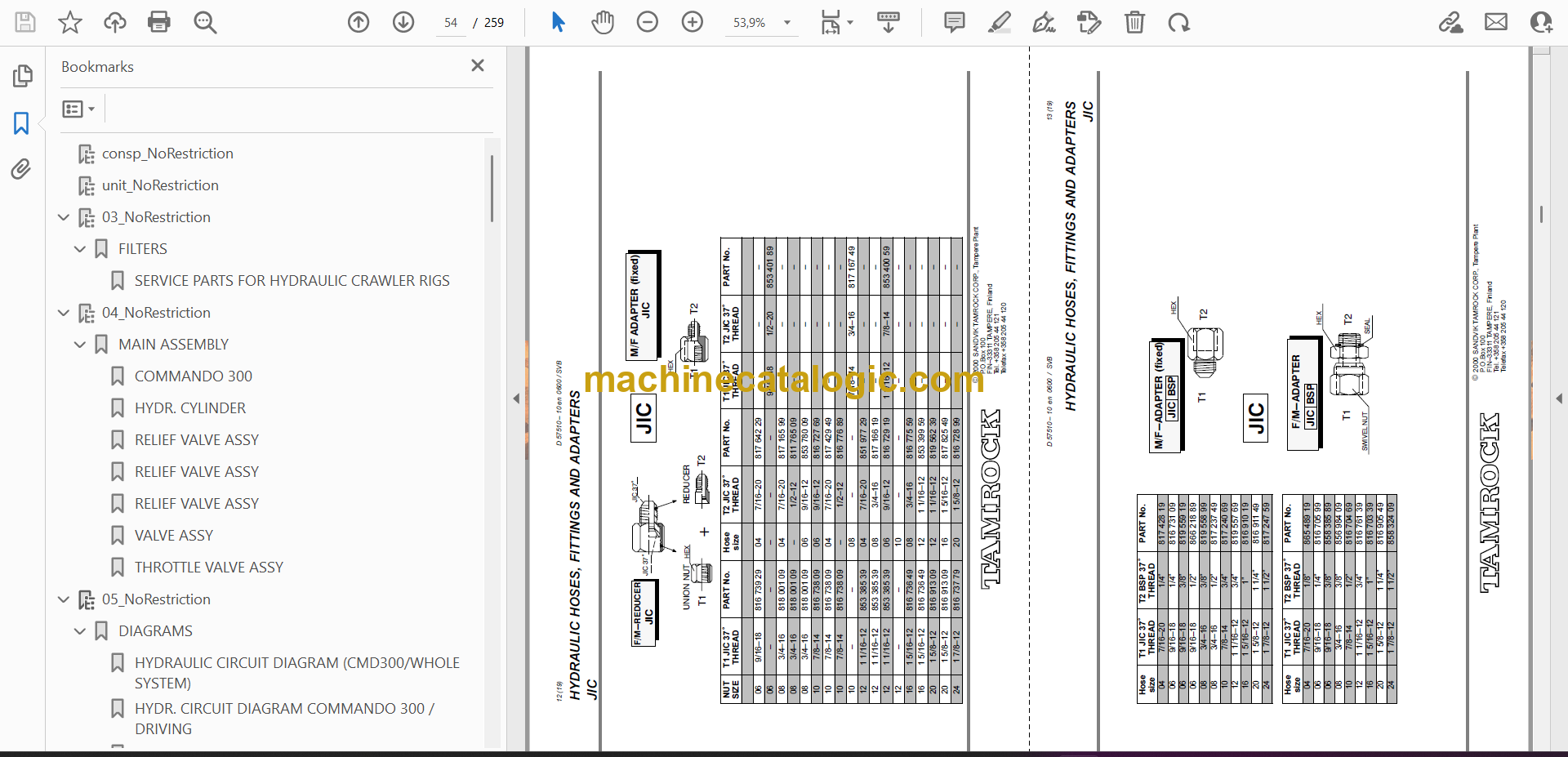This screenshot has height=757, width=1568.
Task: Collapse the 05_NoRestriction bookmark
Action: click(64, 599)
